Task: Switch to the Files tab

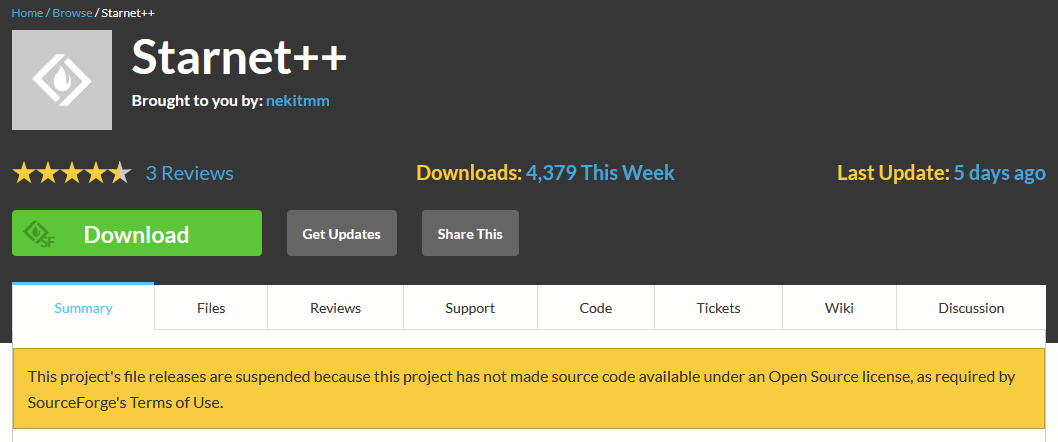Action: (211, 308)
